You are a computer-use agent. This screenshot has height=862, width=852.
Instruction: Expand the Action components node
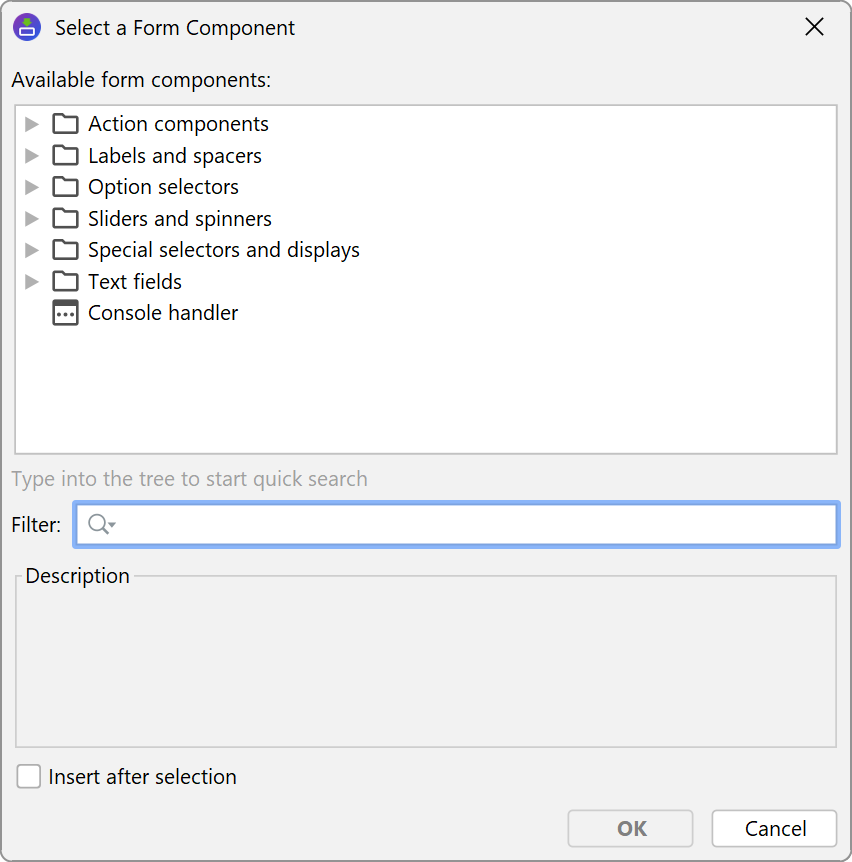[x=32, y=124]
